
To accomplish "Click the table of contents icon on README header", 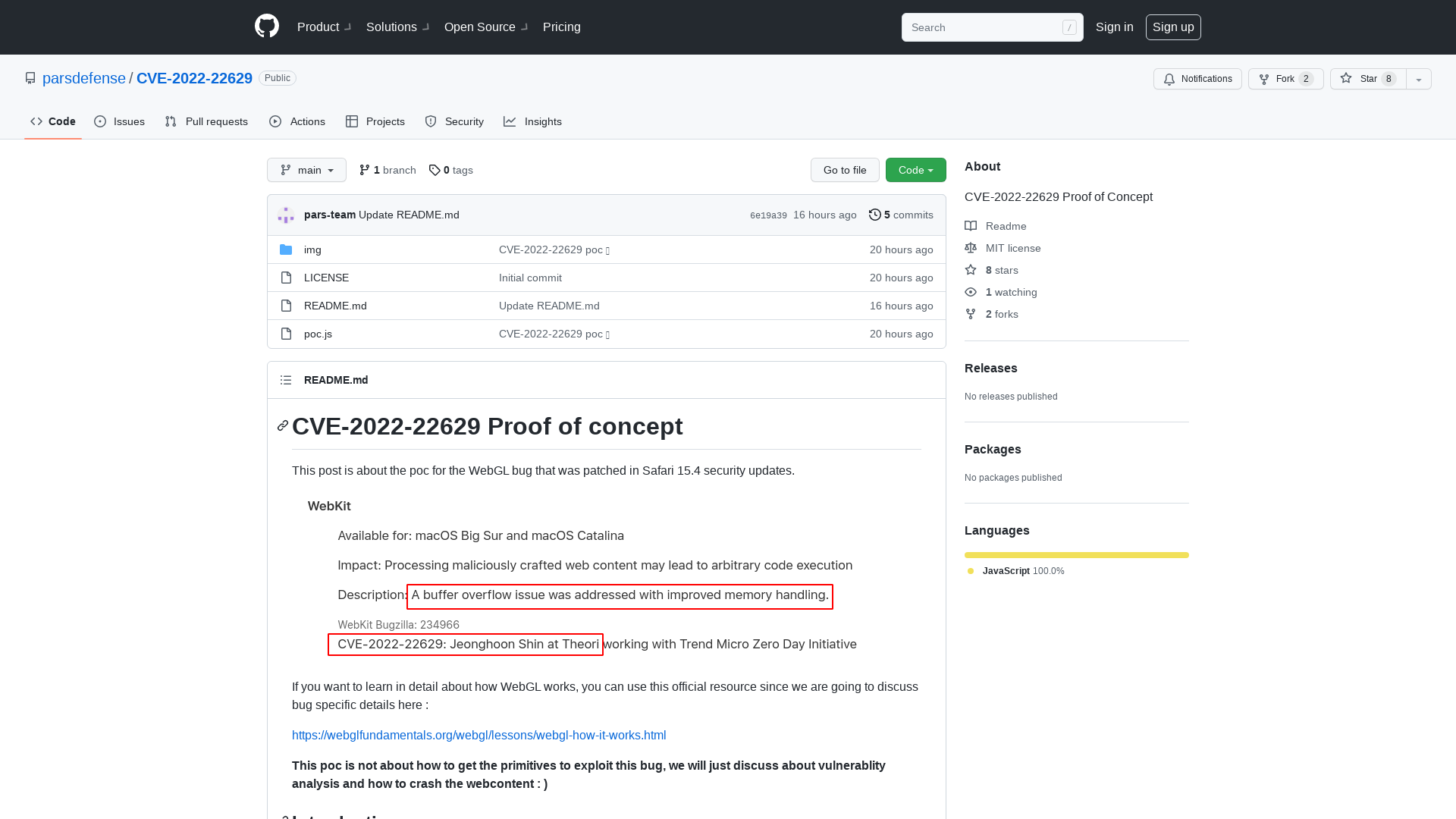I will [286, 380].
